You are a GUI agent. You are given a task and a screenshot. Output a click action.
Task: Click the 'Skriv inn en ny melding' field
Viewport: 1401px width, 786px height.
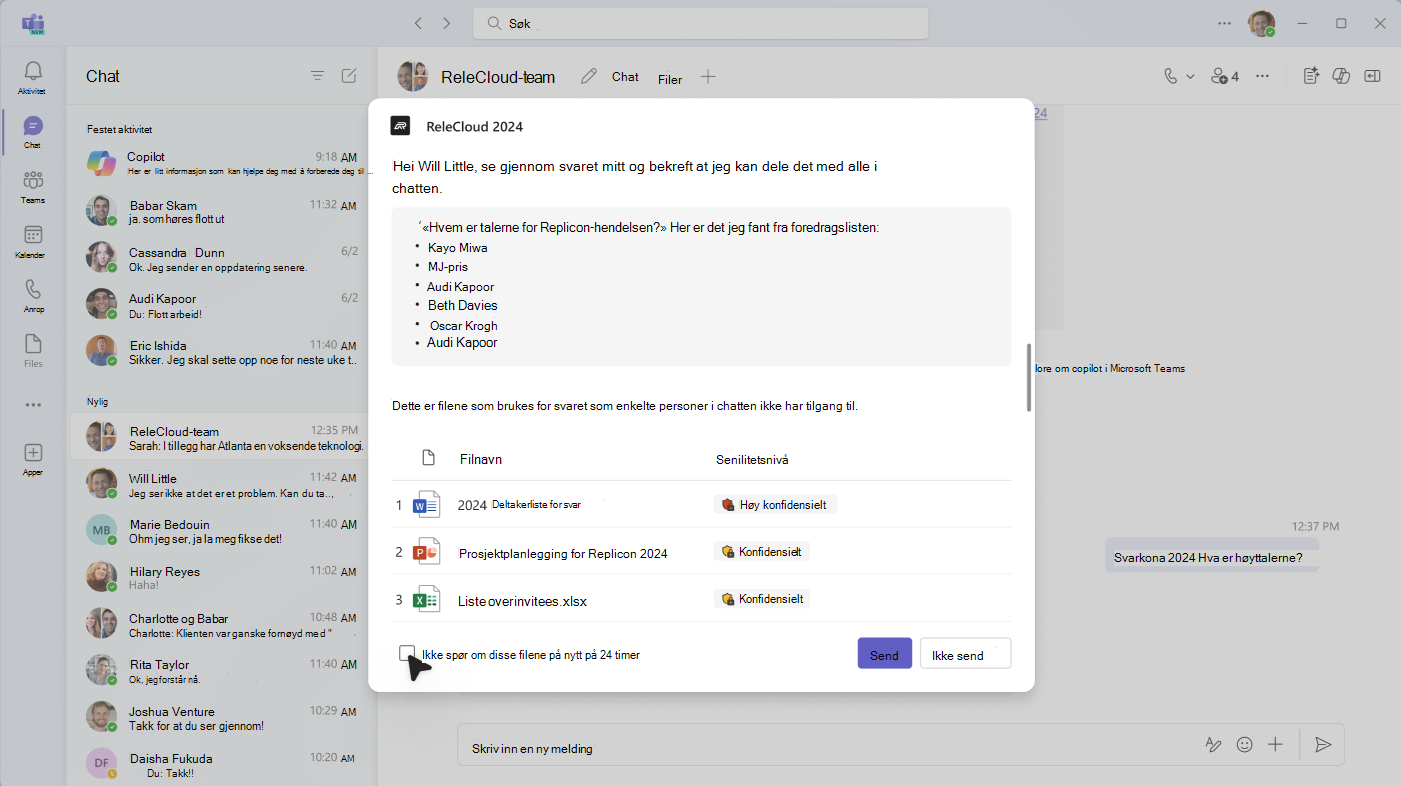[x=830, y=747]
